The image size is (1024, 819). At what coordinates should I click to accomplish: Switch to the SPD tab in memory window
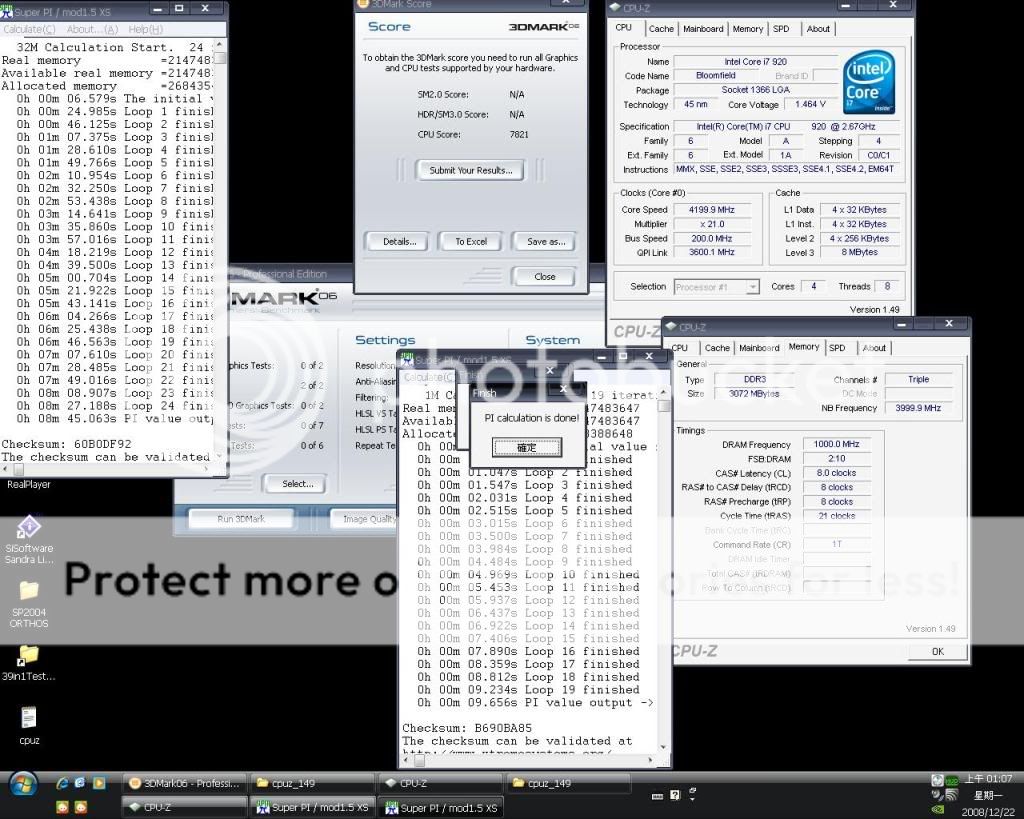click(836, 348)
